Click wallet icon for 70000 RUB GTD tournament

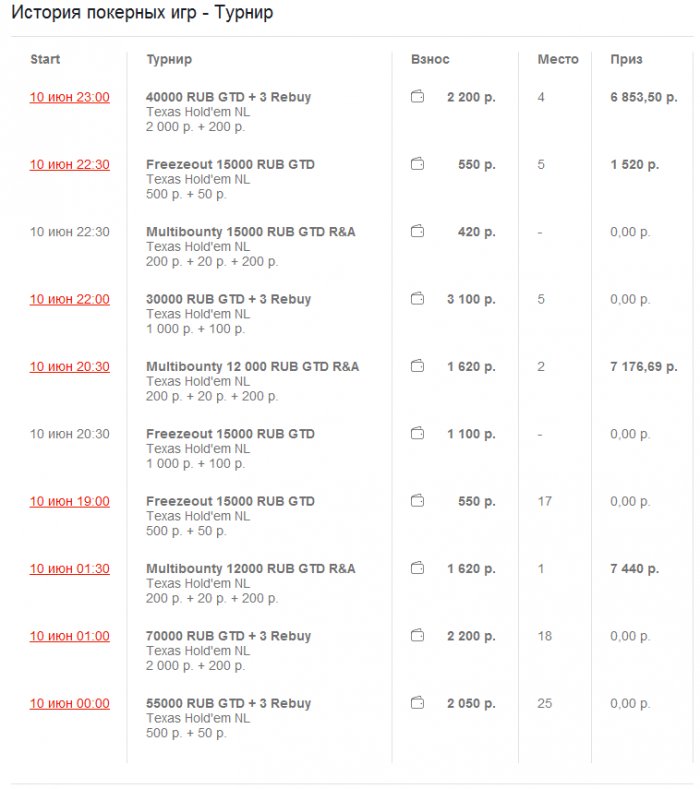coord(417,636)
